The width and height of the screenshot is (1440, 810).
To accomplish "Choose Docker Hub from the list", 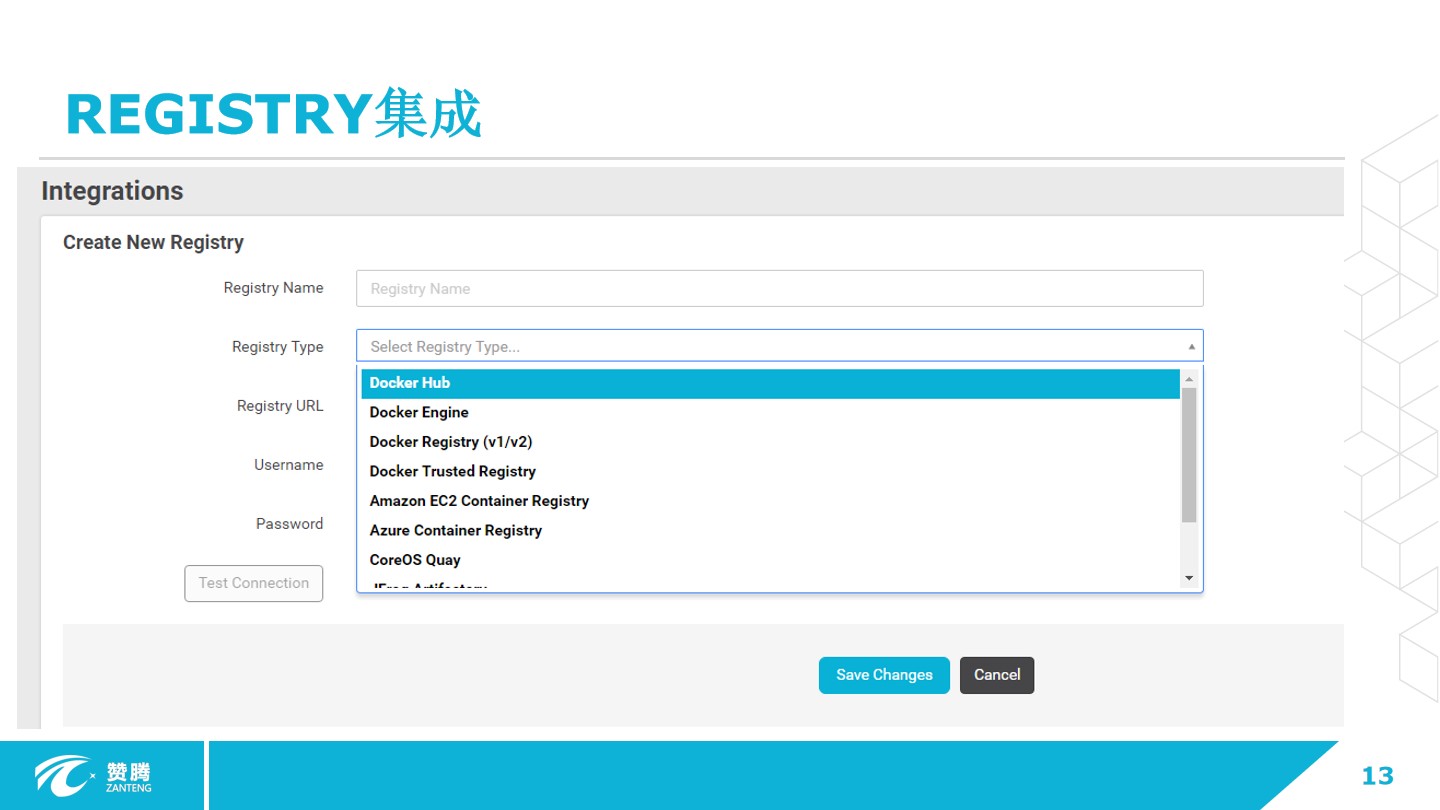I will tap(770, 383).
